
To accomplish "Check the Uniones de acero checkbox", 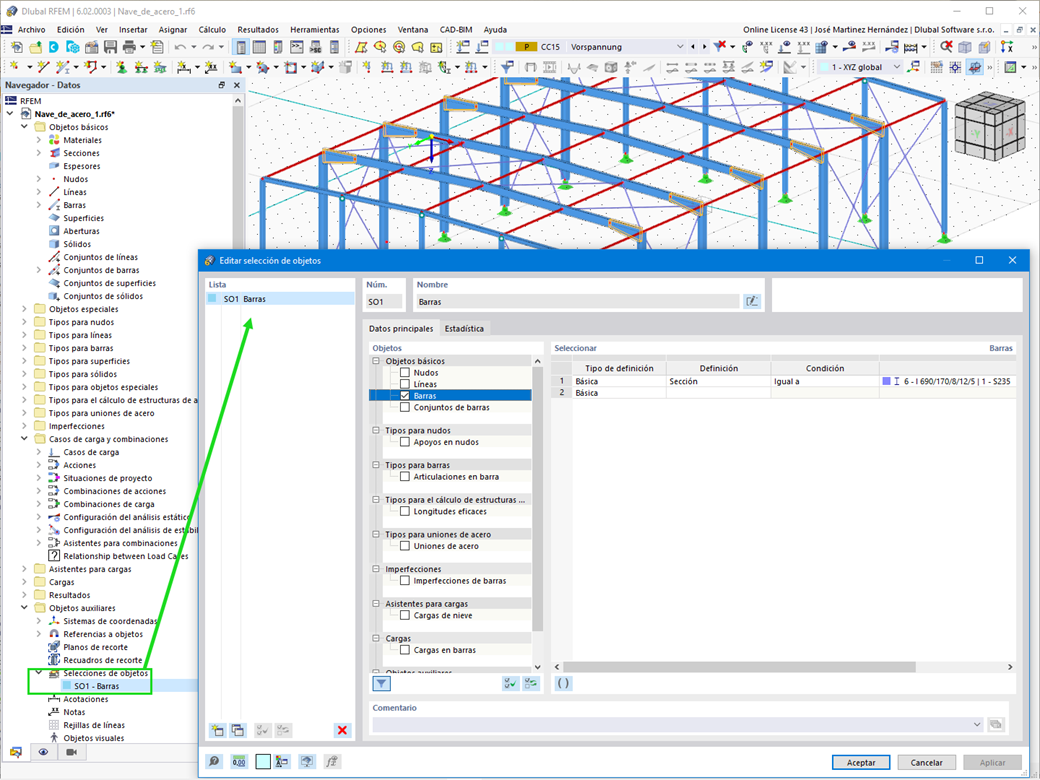I will (405, 546).
